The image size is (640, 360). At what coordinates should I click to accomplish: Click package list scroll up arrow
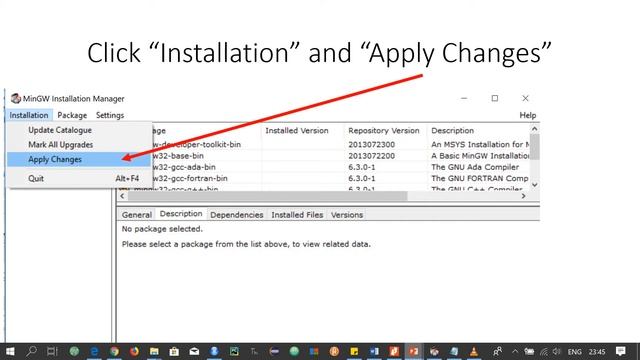pyautogui.click(x=535, y=129)
